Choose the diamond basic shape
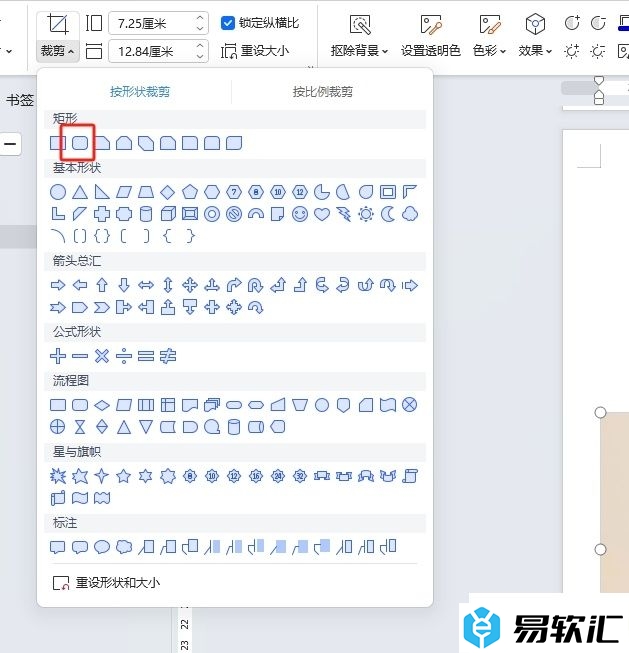This screenshot has width=629, height=653. 168,192
